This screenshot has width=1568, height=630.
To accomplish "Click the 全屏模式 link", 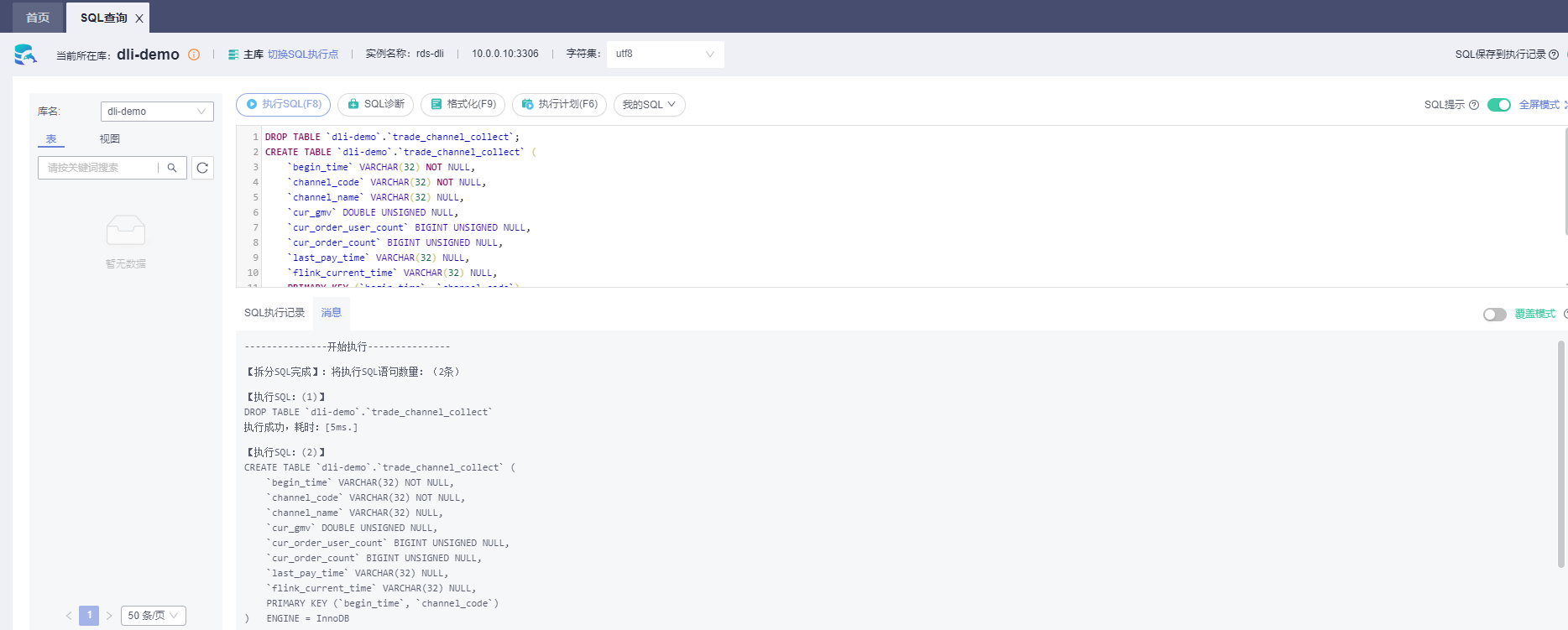I will point(1539,105).
